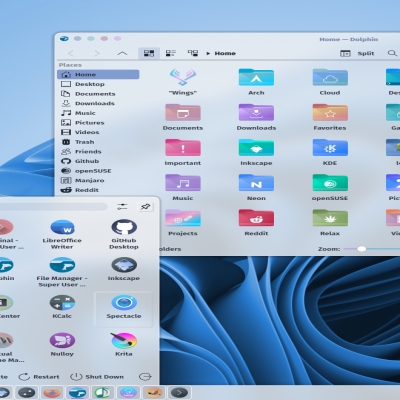Screen dimensions: 400x400
Task: Click the Dolphin window menu icon in title bar
Action: point(64,39)
